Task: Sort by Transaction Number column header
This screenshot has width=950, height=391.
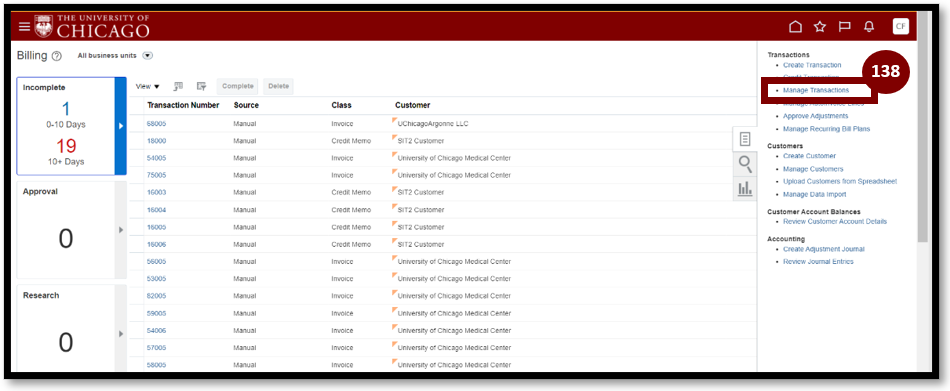Action: tap(183, 105)
